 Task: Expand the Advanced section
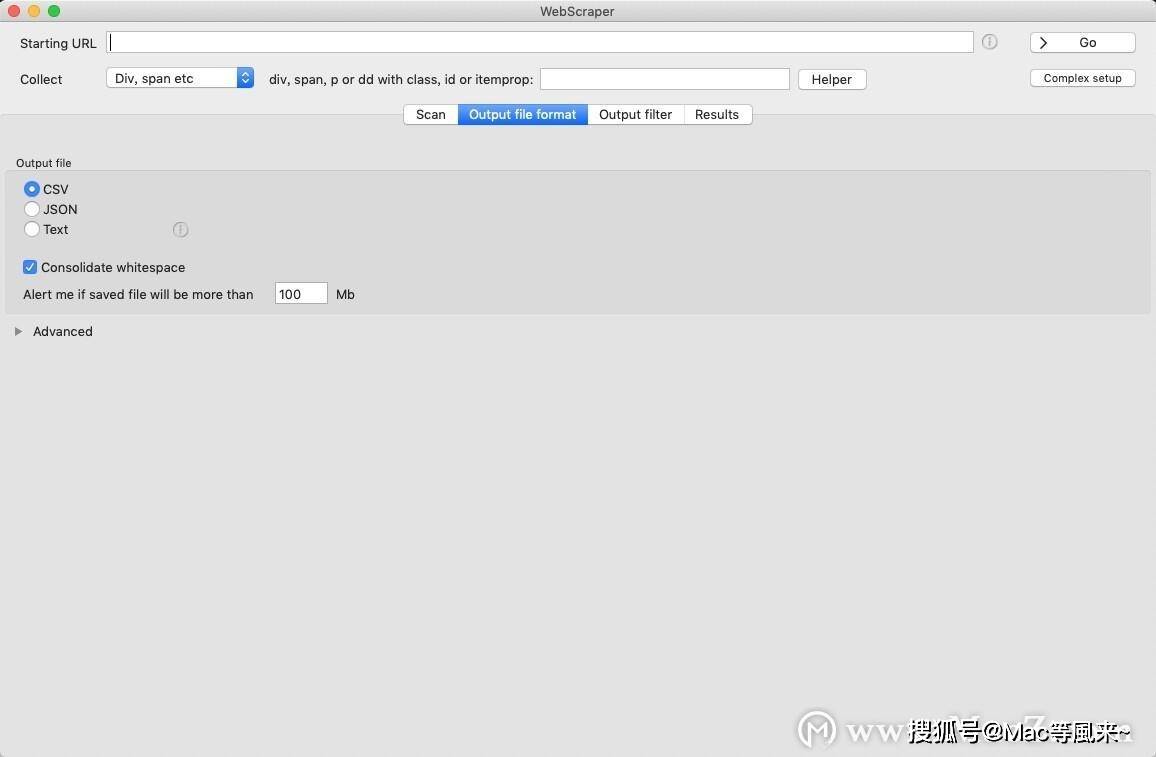click(x=18, y=332)
